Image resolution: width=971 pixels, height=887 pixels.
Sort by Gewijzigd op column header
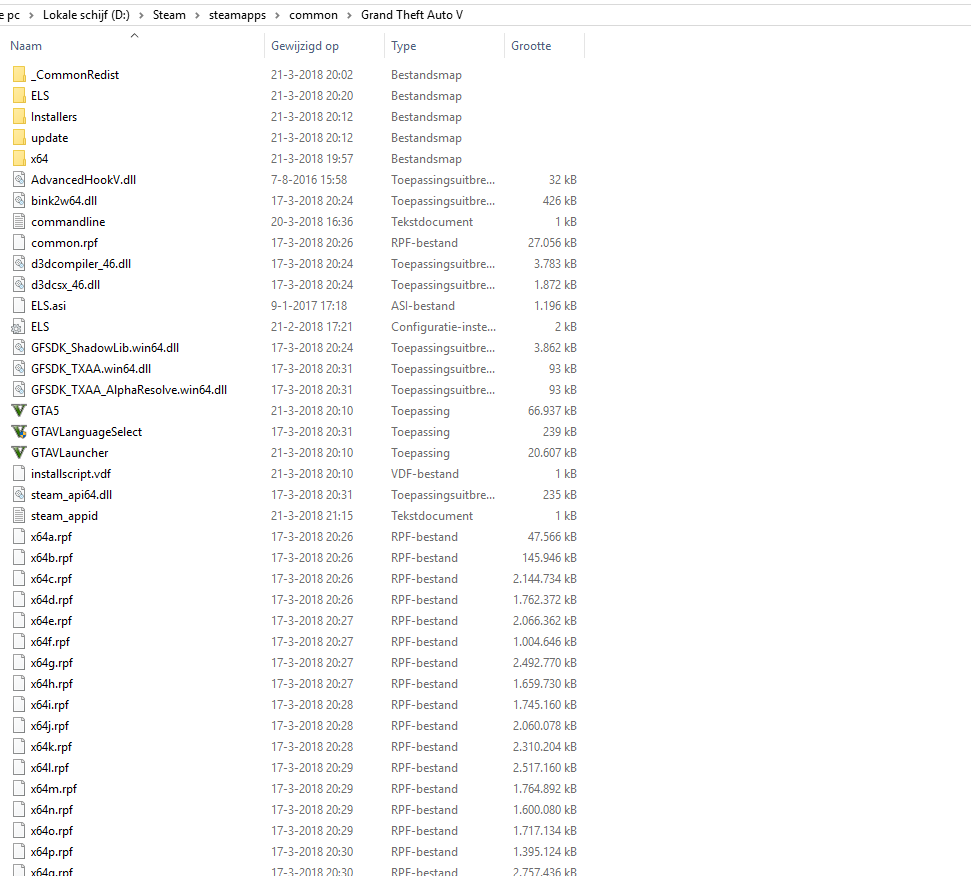(x=305, y=46)
